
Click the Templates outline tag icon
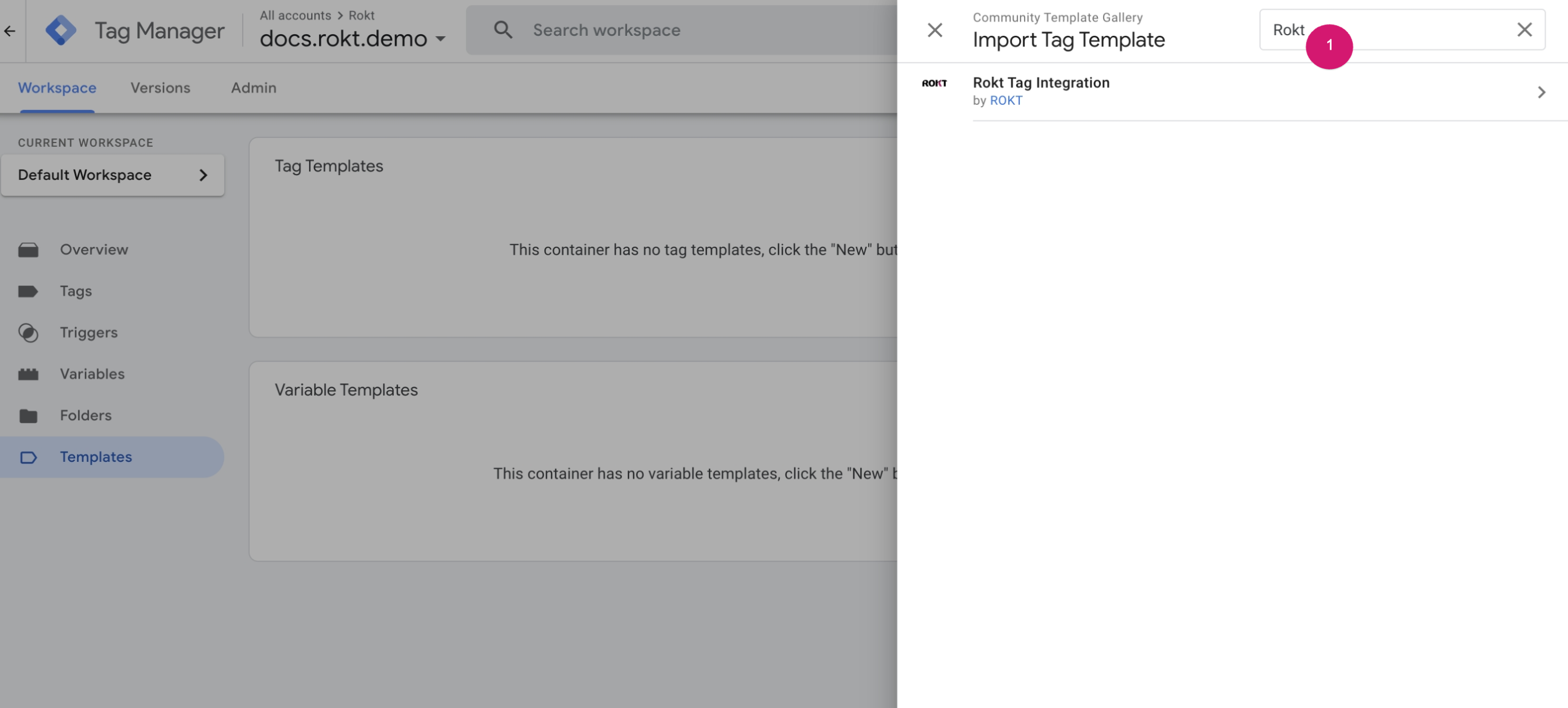28,457
